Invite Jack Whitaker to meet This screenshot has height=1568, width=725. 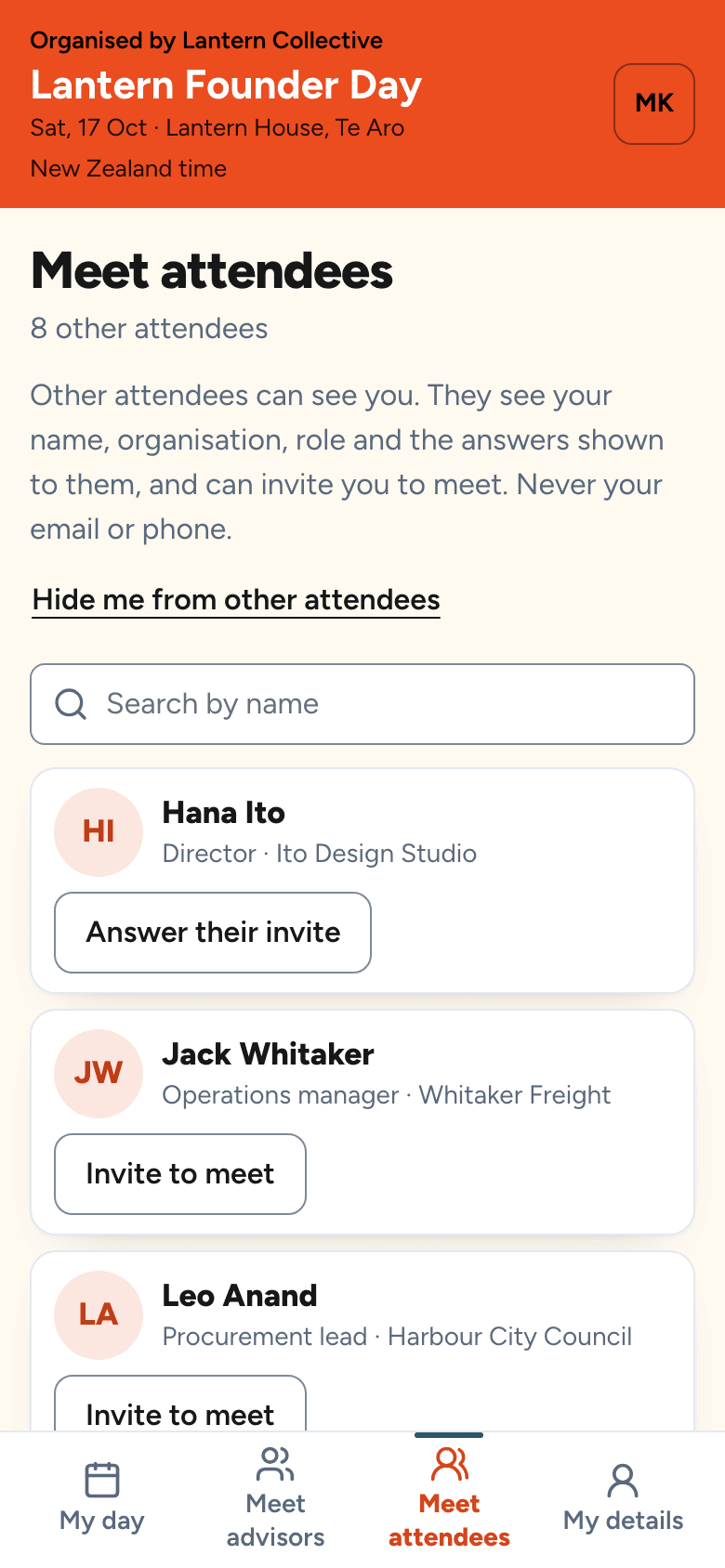click(180, 1174)
